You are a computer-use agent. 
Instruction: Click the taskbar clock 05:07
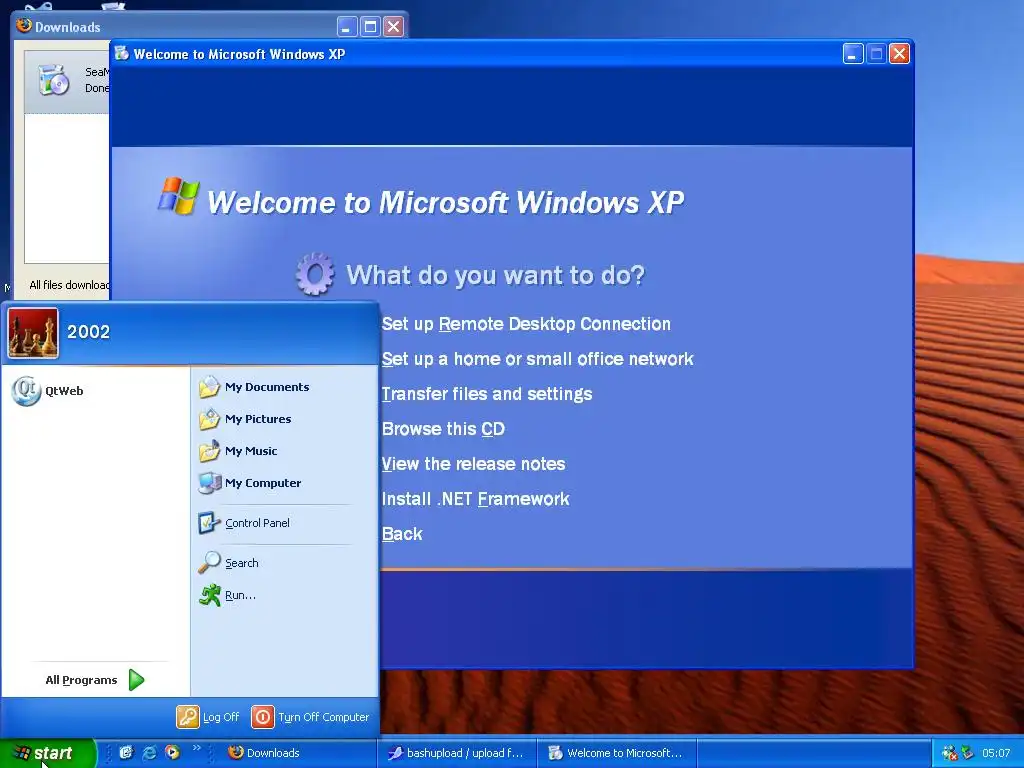pos(996,753)
